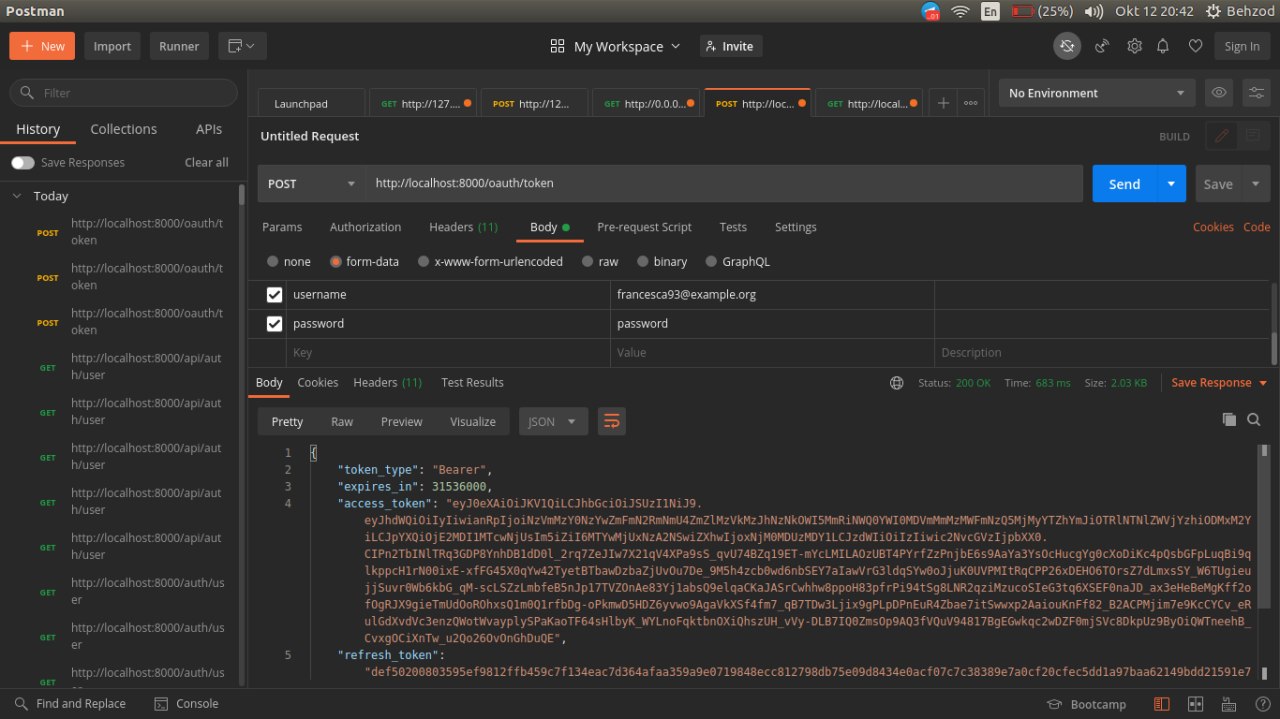The image size is (1280, 719).
Task: Click the edit pencil icon beside BUILD
Action: (x=1221, y=136)
